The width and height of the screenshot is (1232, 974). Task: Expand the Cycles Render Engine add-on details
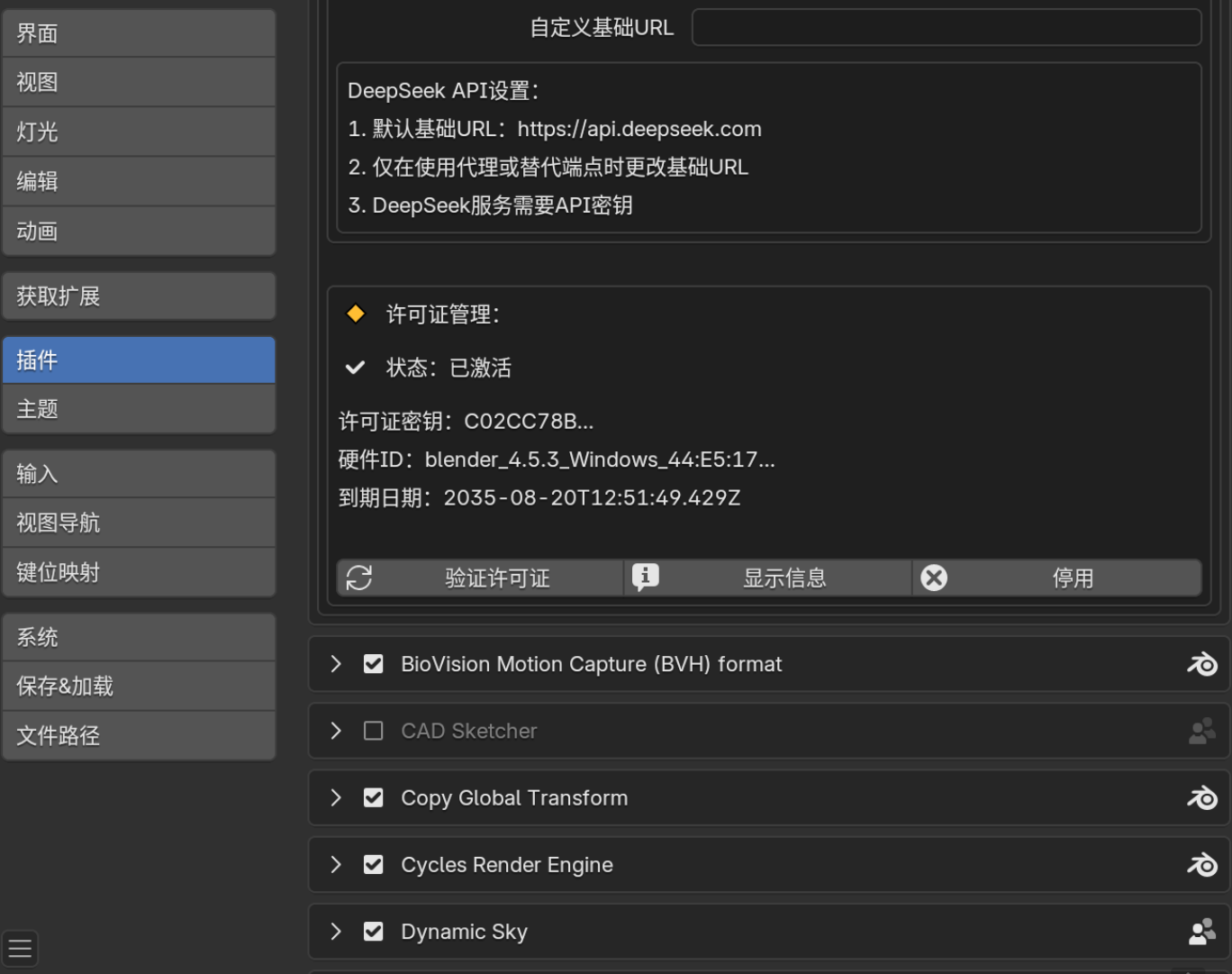coord(336,865)
